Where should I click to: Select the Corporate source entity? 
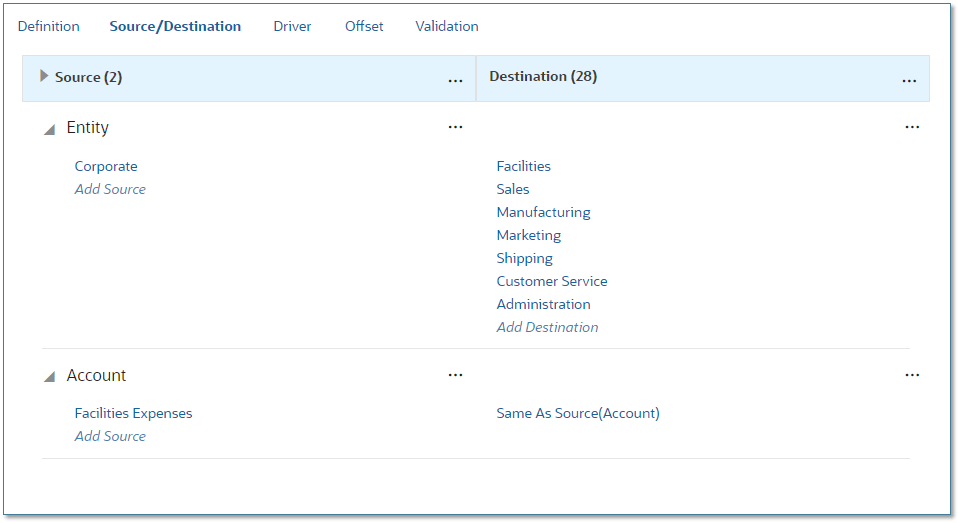tap(106, 166)
